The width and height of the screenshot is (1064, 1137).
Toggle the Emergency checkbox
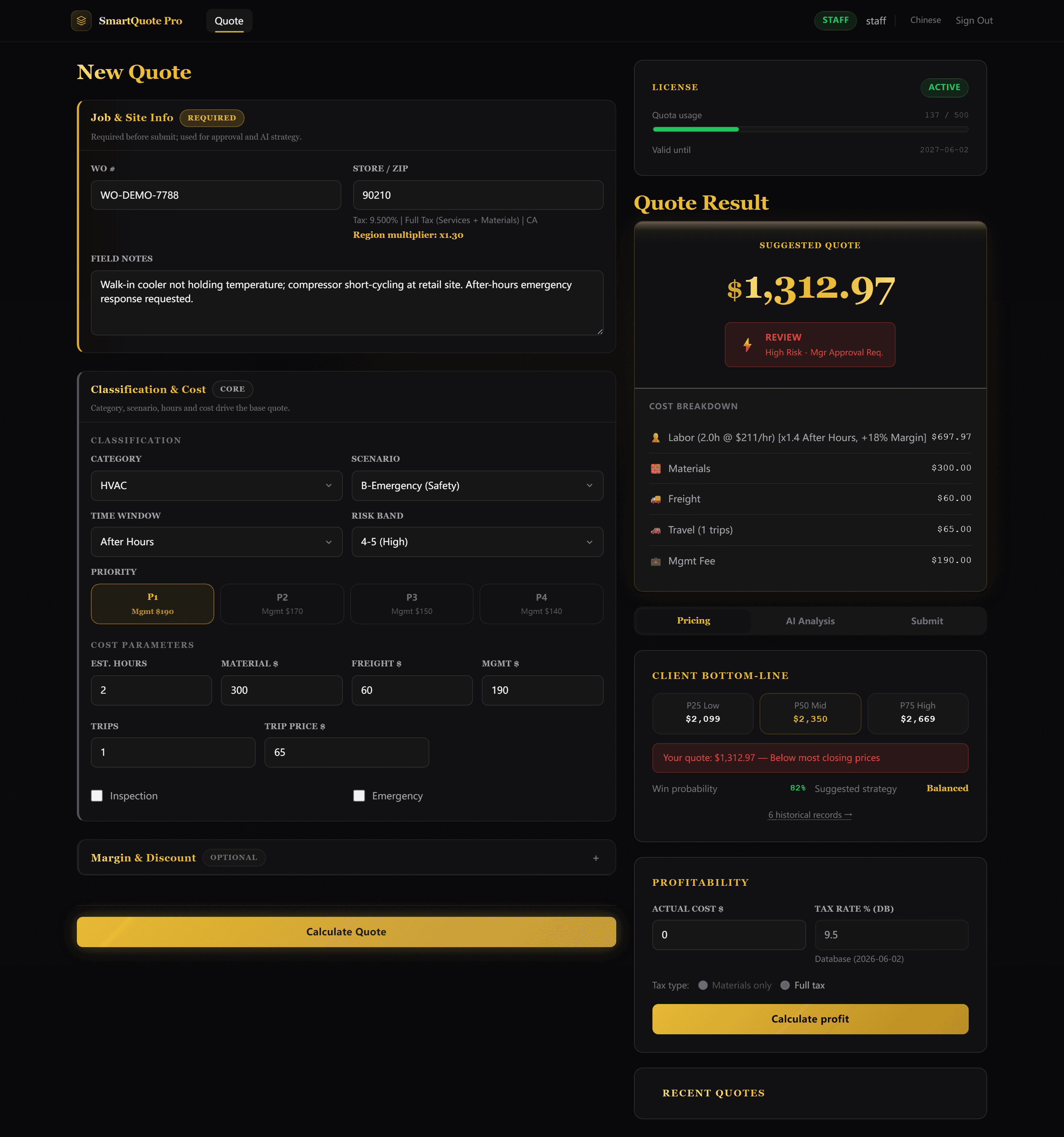(359, 796)
